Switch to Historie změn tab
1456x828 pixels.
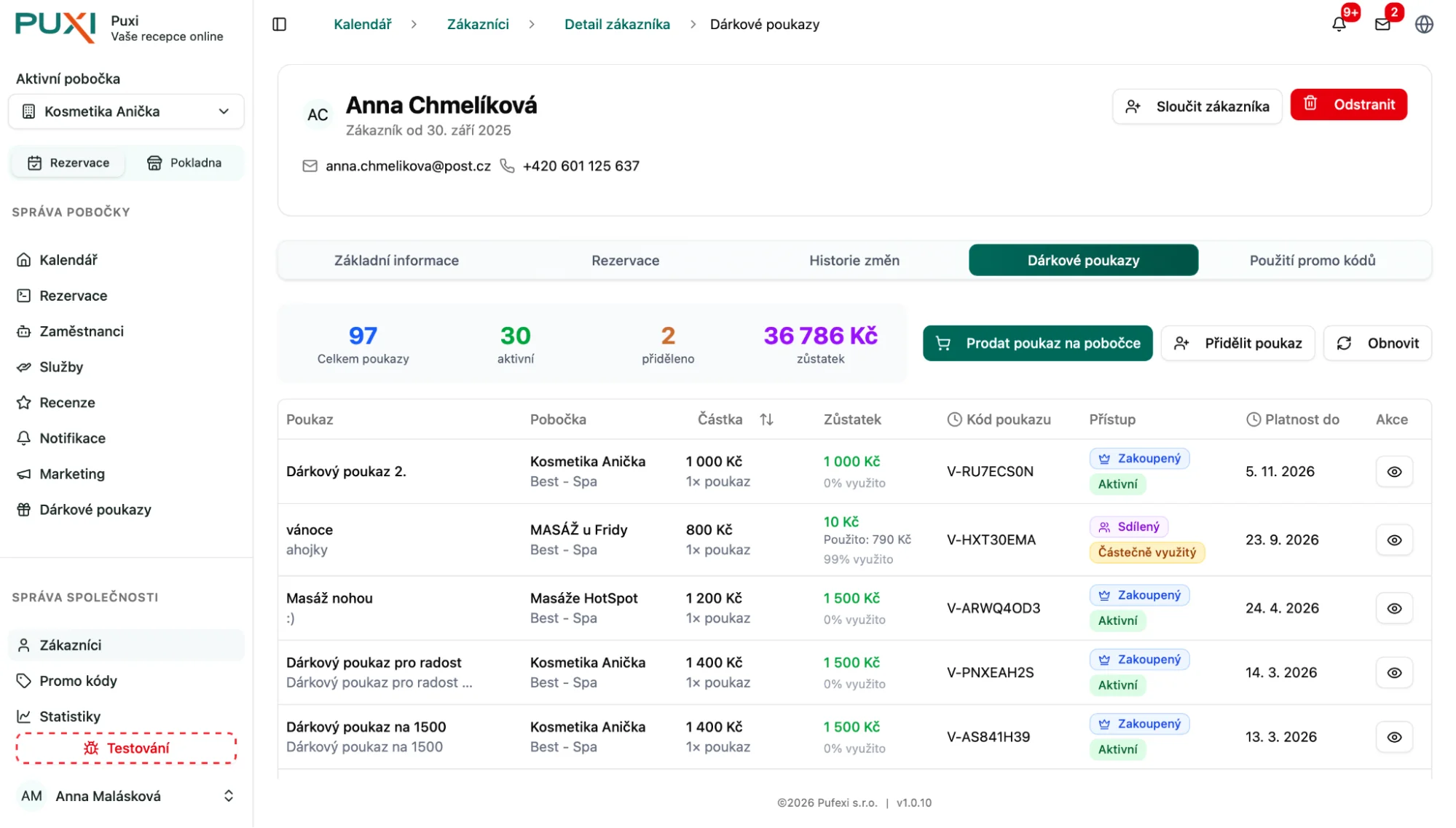click(854, 261)
